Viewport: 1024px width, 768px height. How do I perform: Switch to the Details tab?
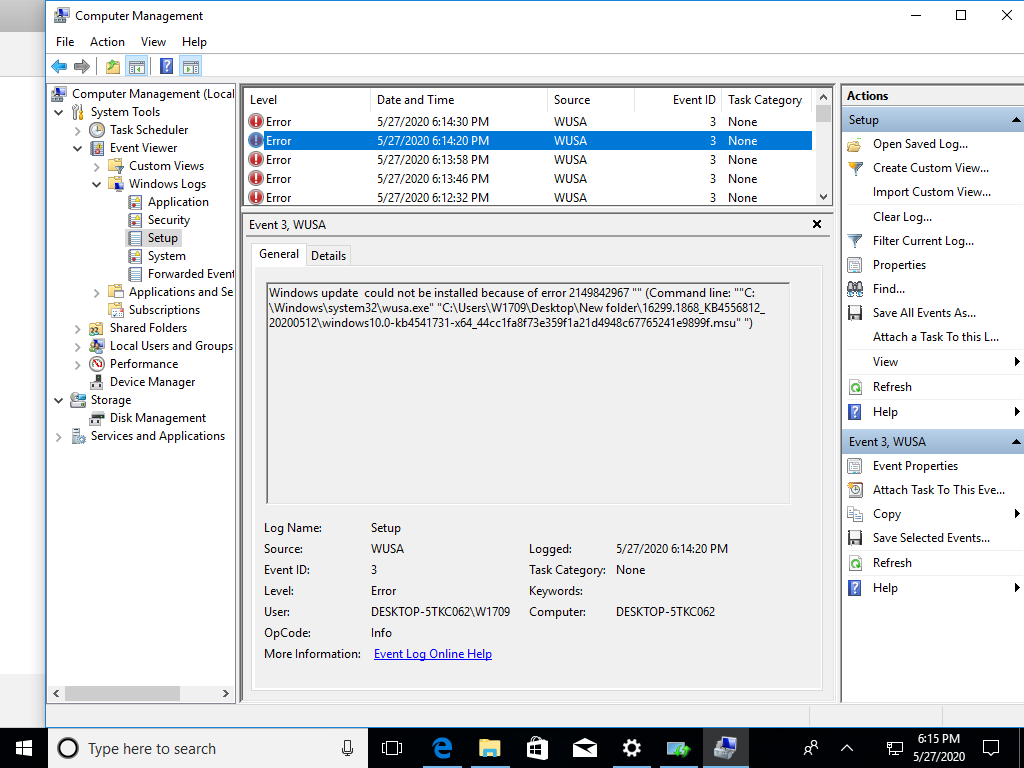pyautogui.click(x=328, y=255)
